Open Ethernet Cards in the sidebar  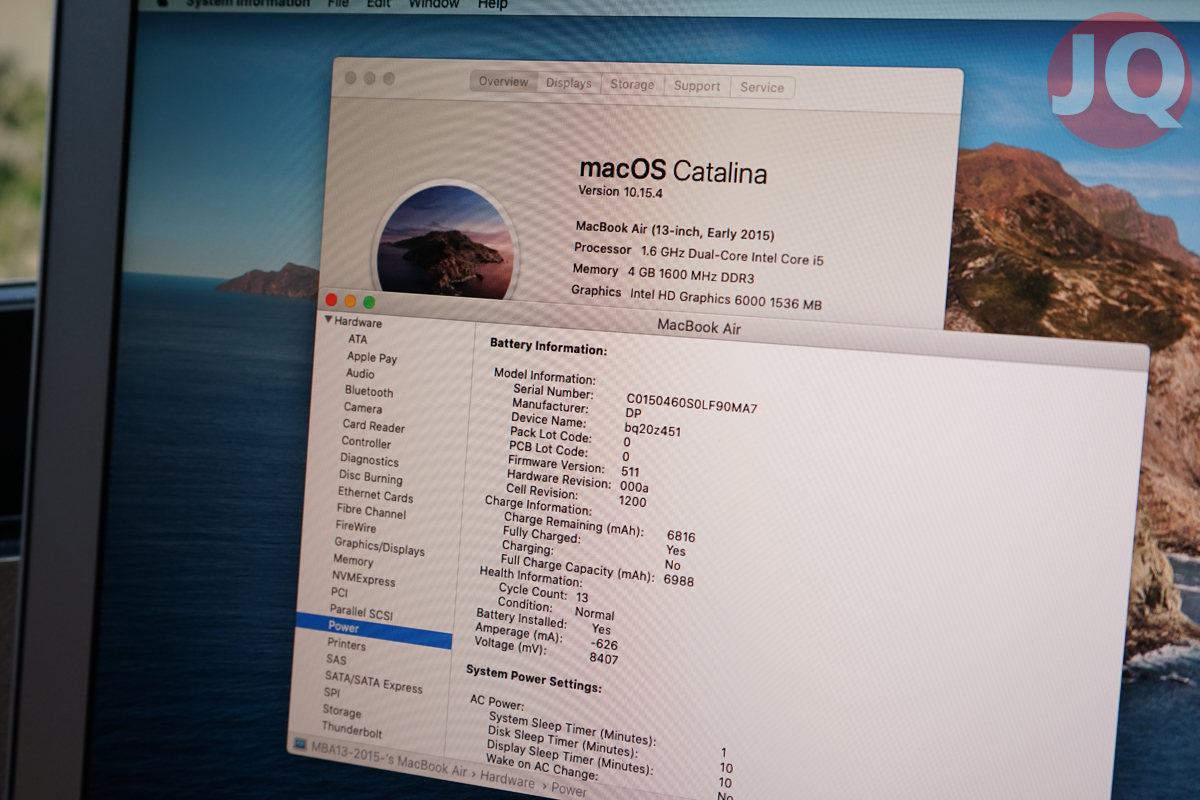375,495
